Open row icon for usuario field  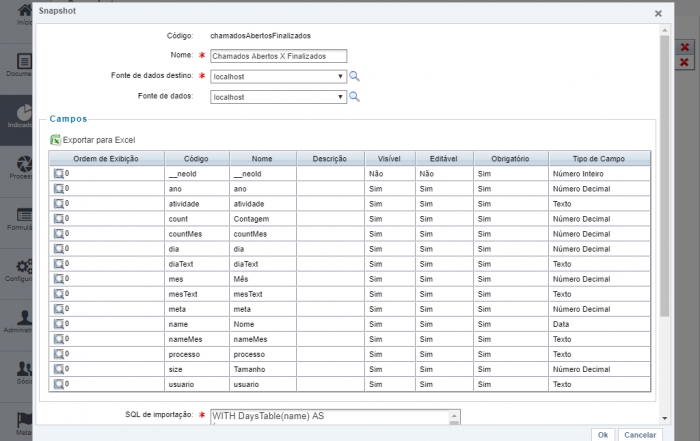pyautogui.click(x=58, y=384)
